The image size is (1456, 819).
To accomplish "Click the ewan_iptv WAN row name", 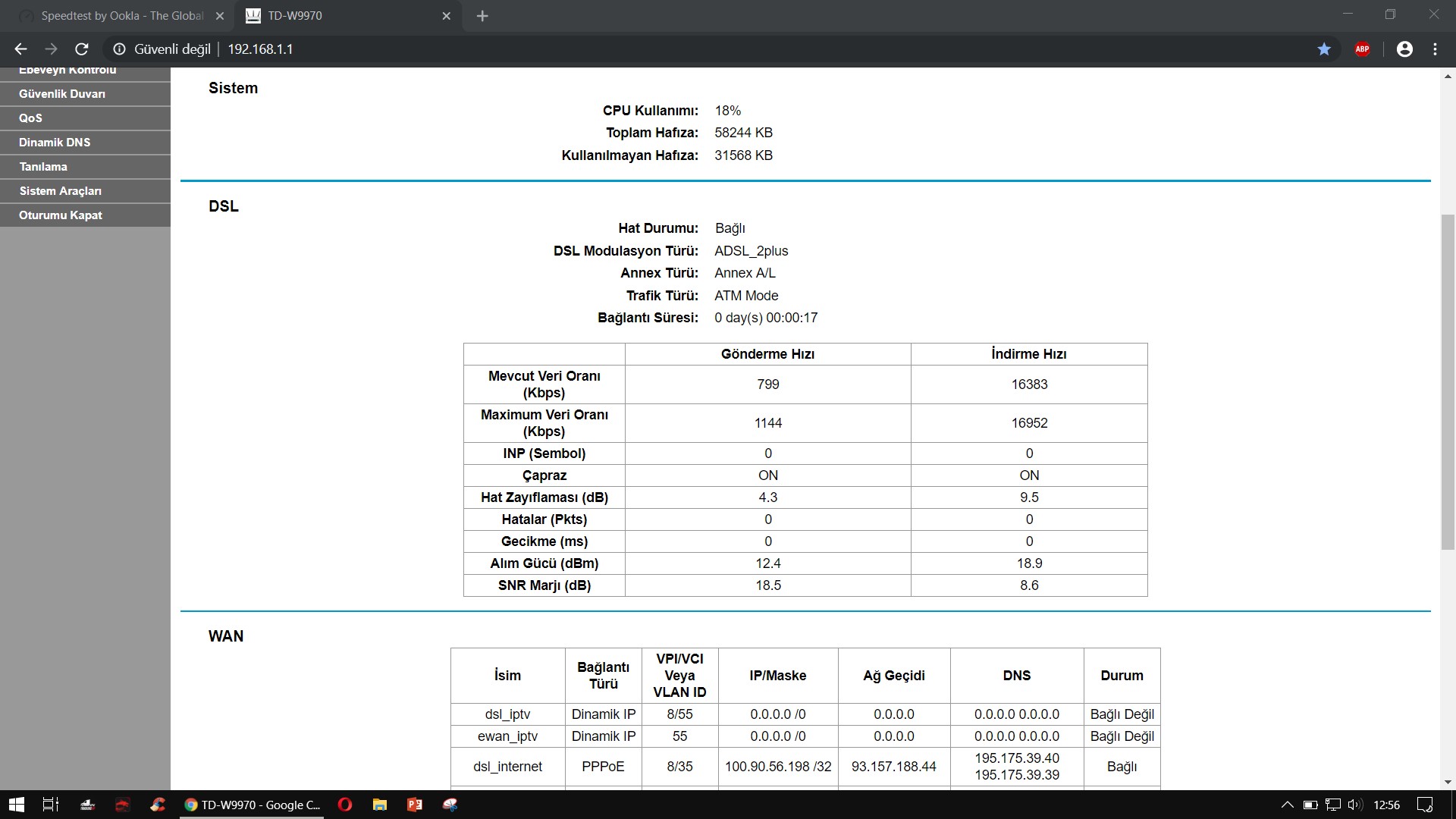I will 507,736.
